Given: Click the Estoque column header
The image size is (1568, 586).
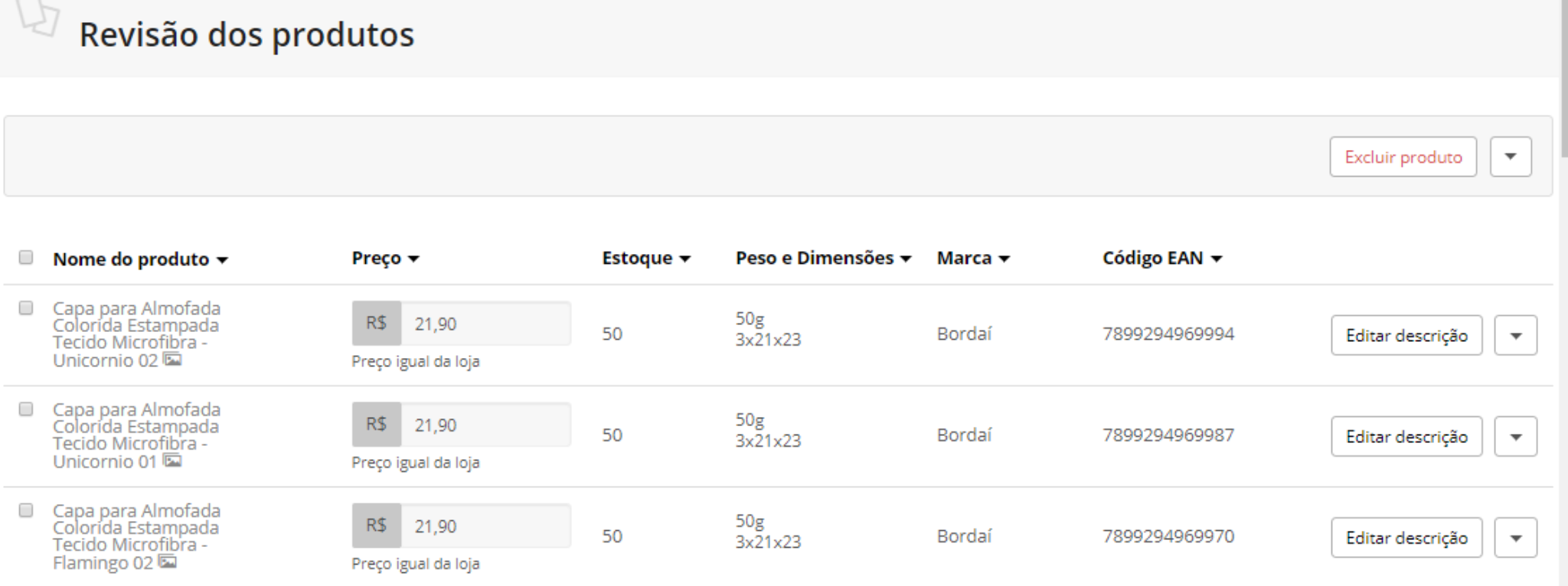Looking at the screenshot, I should [645, 259].
